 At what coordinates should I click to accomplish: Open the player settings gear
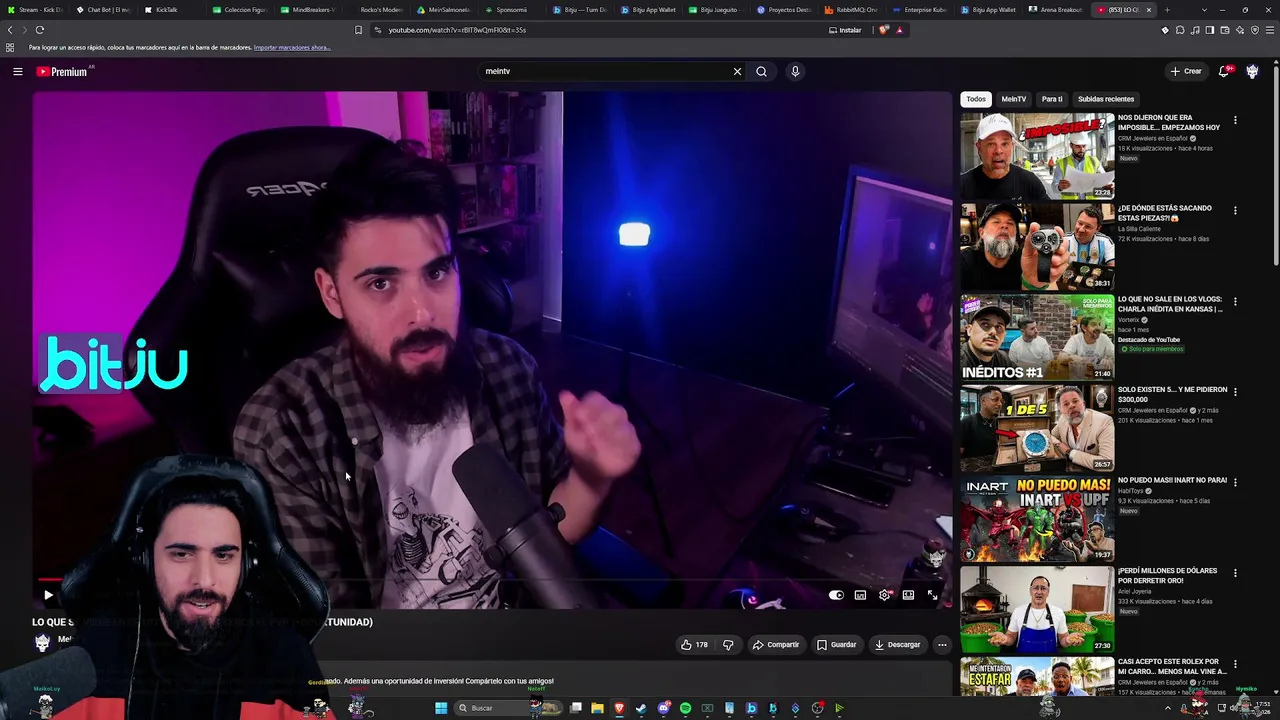(x=884, y=595)
